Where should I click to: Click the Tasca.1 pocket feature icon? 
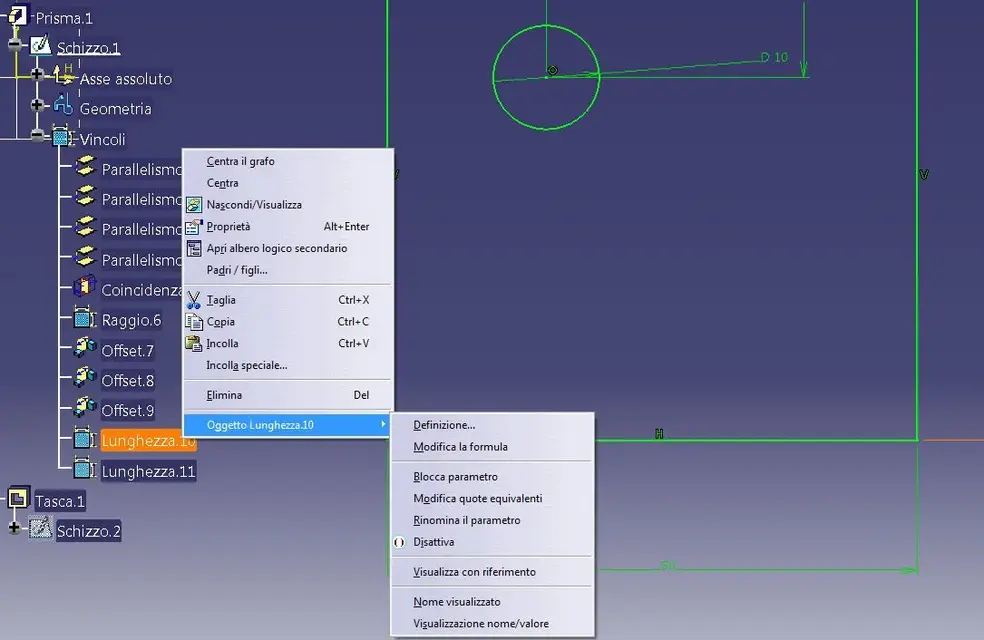pyautogui.click(x=19, y=498)
